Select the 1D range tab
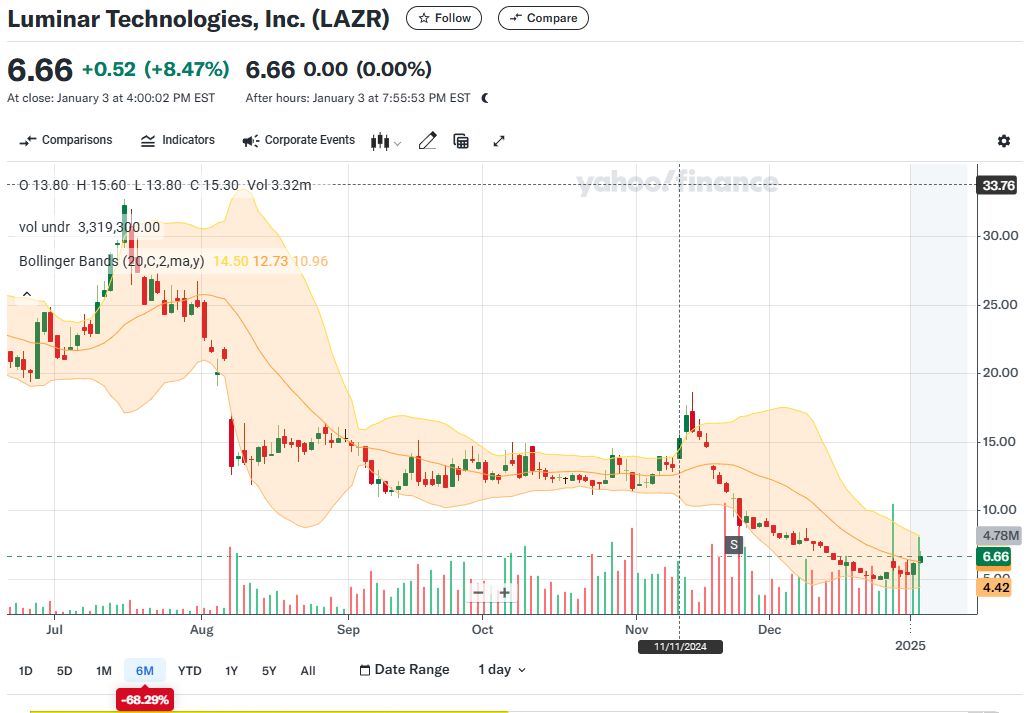 click(x=26, y=671)
